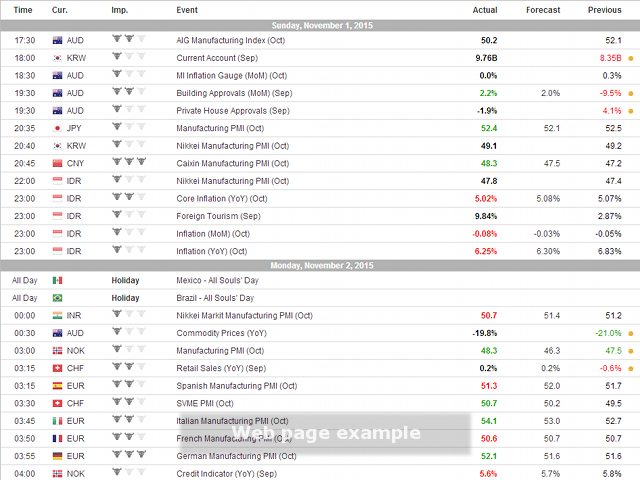640x480 pixels.
Task: Click orange revision dot beside -9.5% previous value
Action: 631,93
